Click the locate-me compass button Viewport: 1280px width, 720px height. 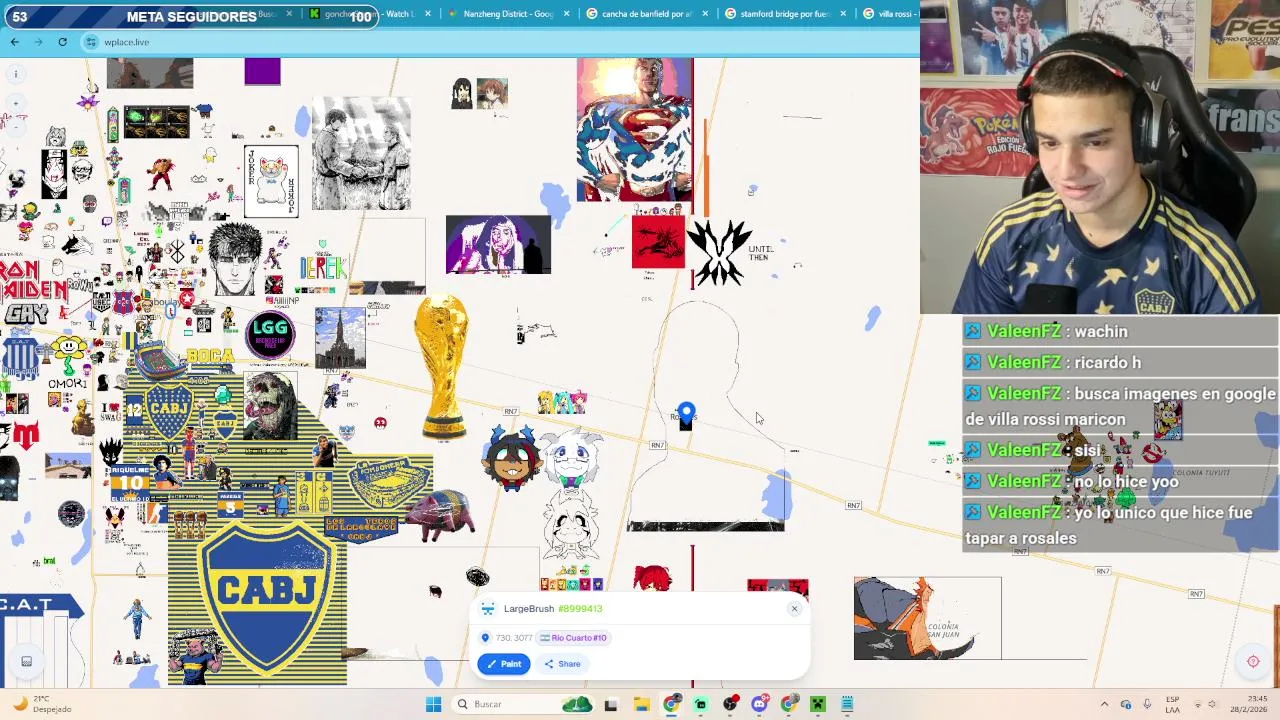tap(1253, 661)
